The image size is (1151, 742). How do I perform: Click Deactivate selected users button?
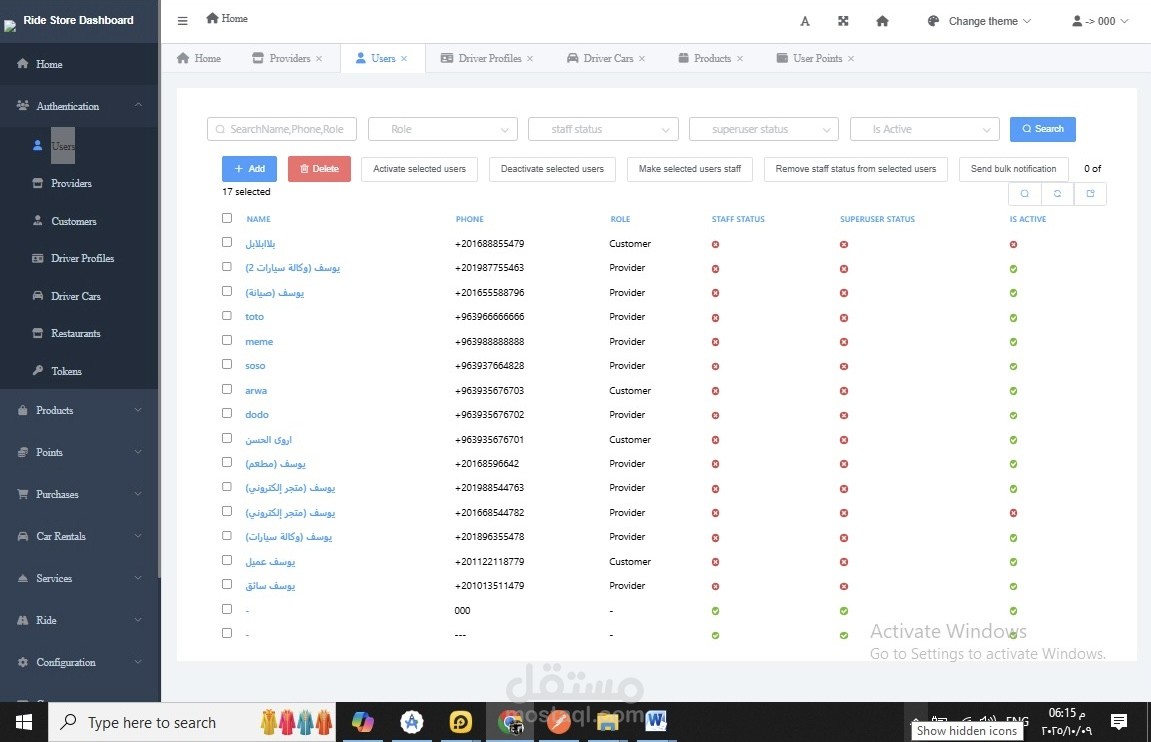[552, 169]
